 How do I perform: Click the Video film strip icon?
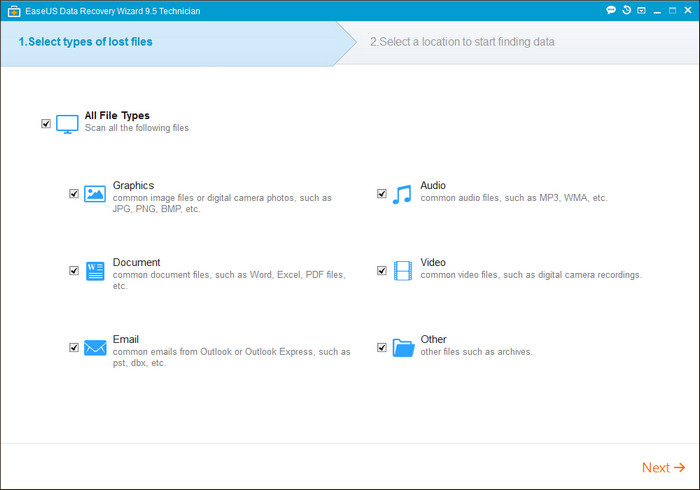402,271
